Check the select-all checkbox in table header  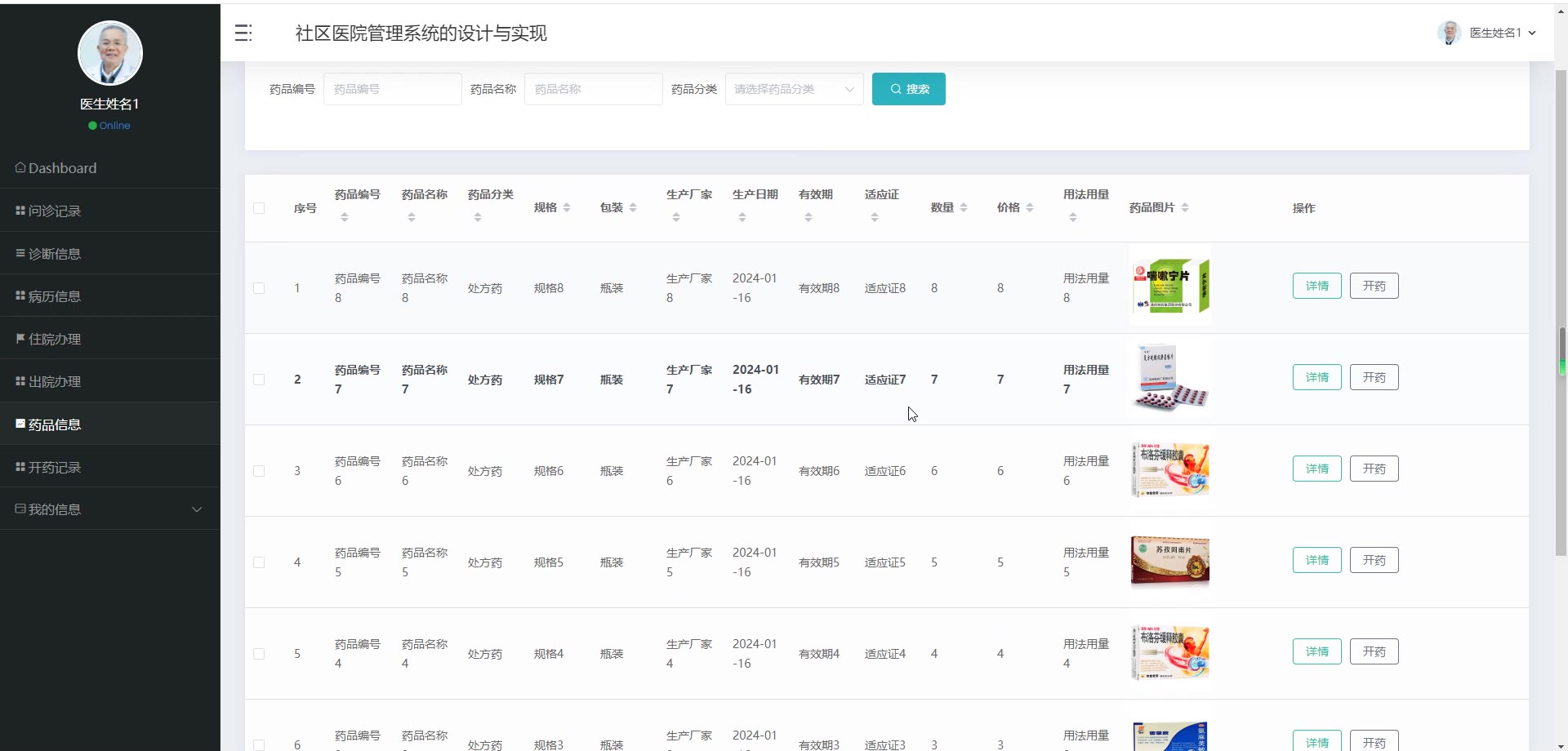(259, 208)
